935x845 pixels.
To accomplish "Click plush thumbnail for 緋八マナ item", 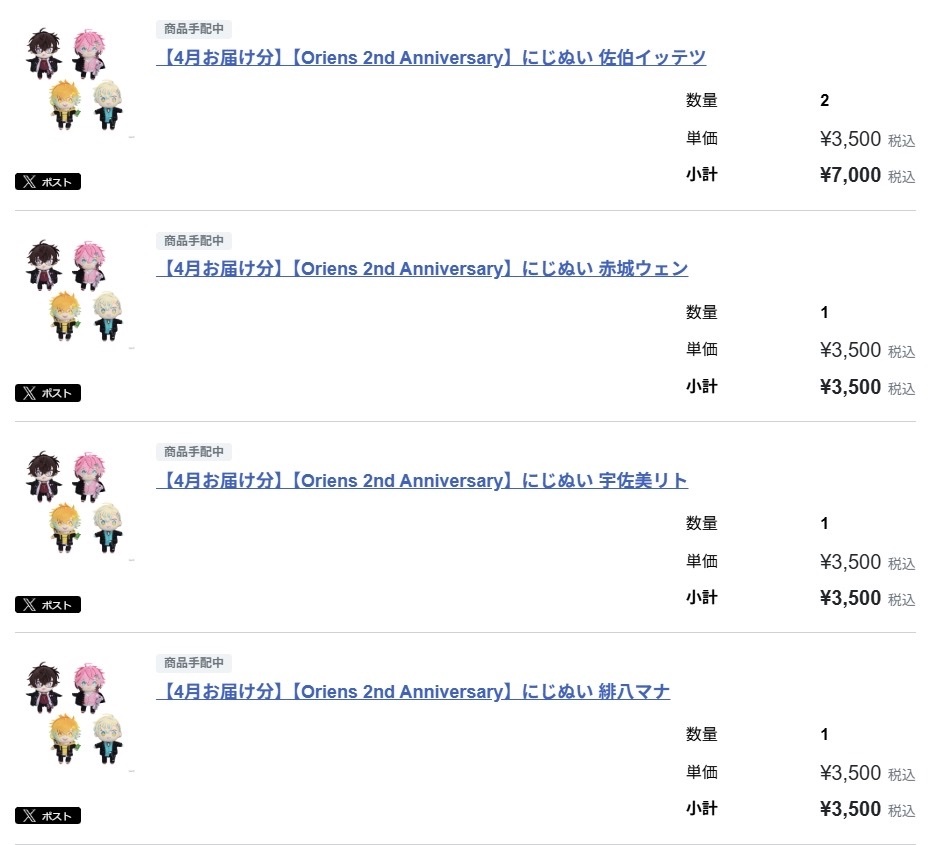I will 75,713.
